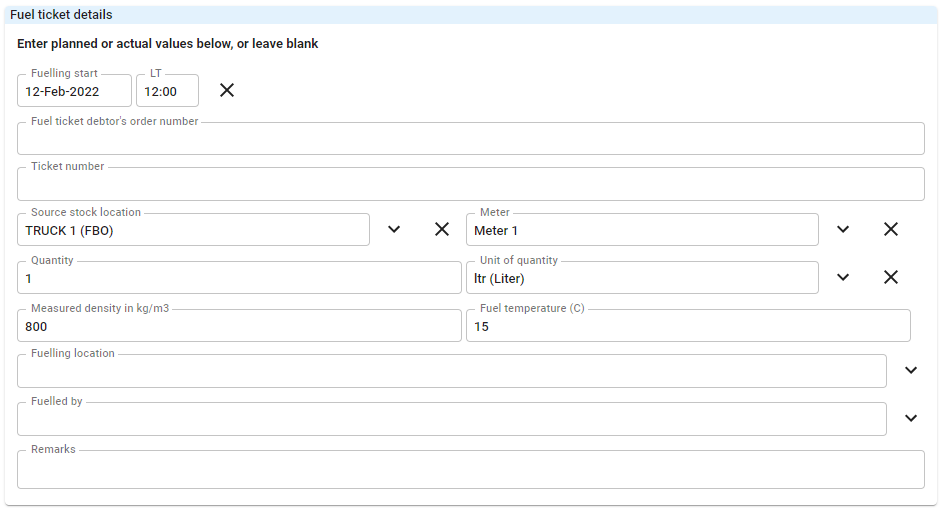Image resolution: width=941 pixels, height=508 pixels.
Task: Open the Source stock location dropdown
Action: coord(394,229)
